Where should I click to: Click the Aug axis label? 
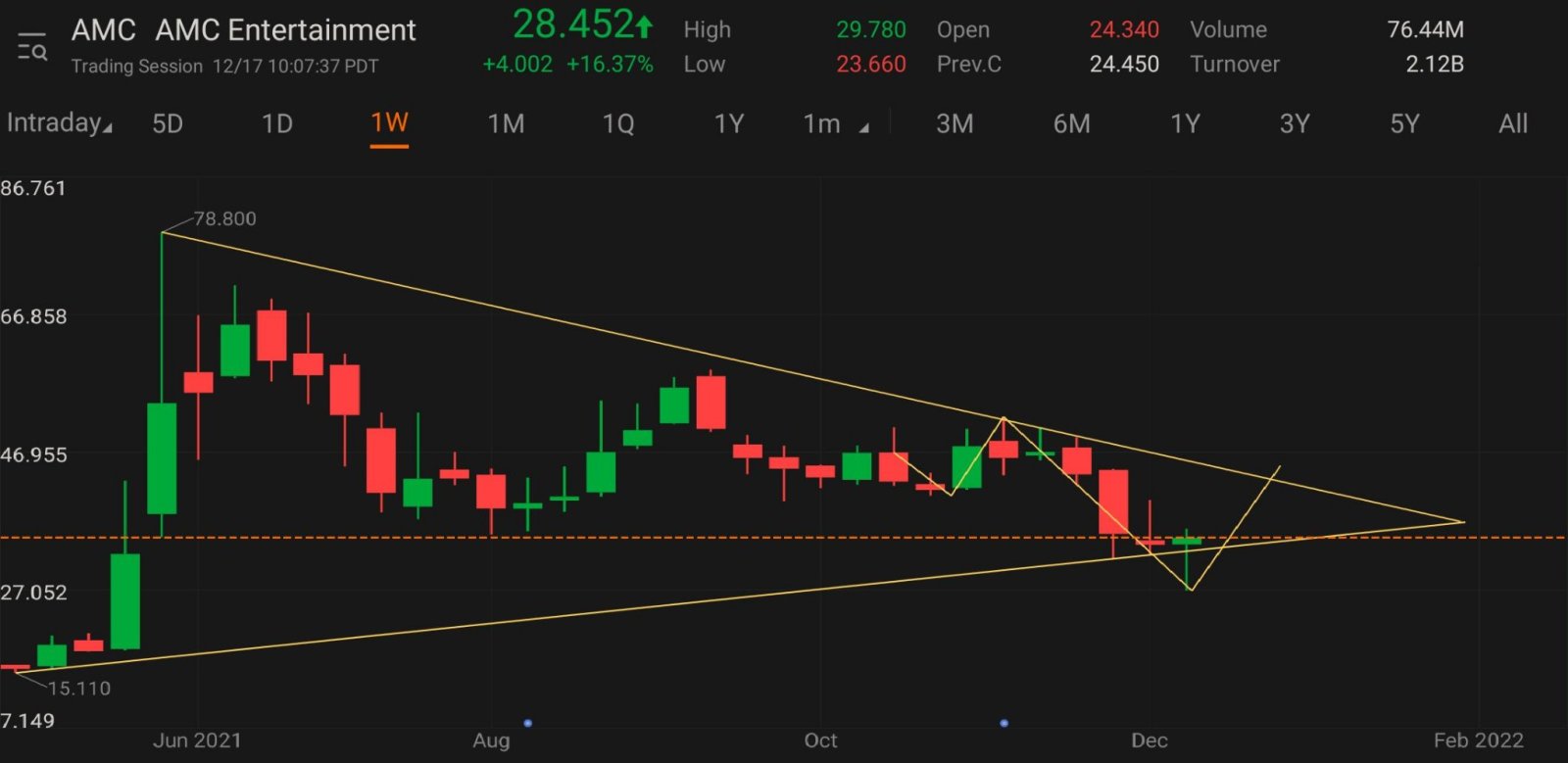coord(491,740)
